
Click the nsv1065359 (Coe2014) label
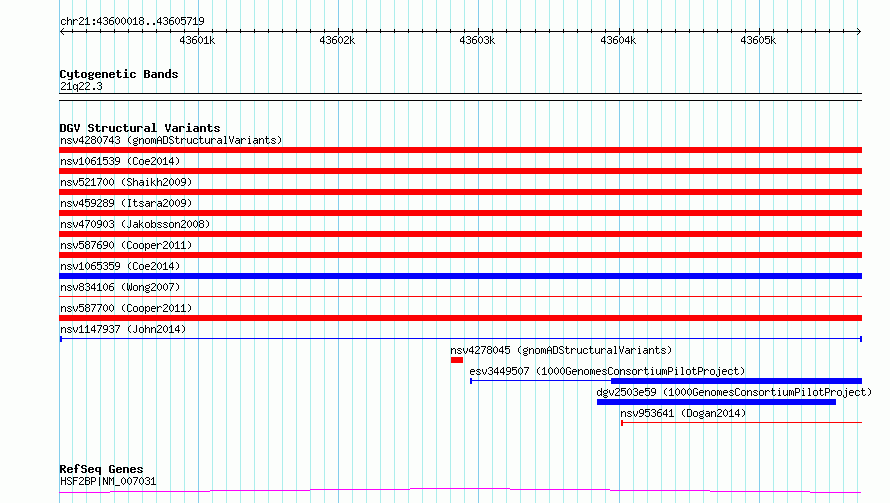tap(120, 266)
